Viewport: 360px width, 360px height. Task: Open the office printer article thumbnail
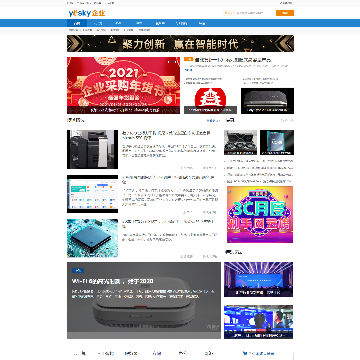coord(92,149)
